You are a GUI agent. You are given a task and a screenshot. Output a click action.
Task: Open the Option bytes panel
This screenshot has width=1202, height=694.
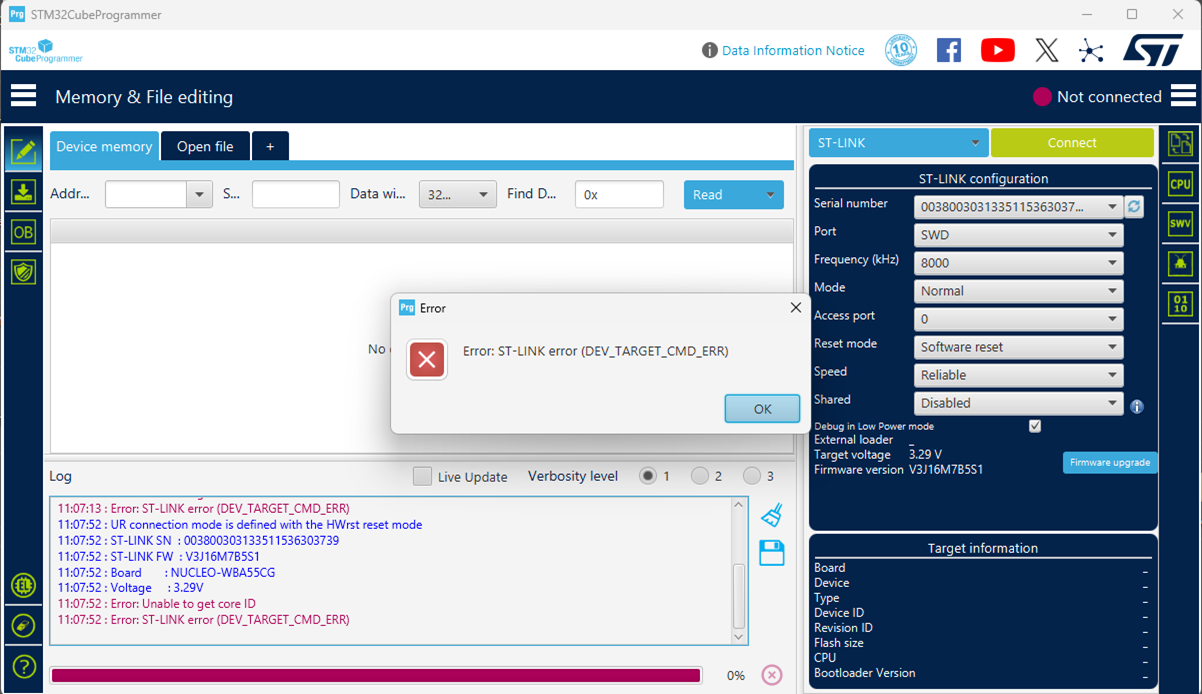[x=23, y=231]
